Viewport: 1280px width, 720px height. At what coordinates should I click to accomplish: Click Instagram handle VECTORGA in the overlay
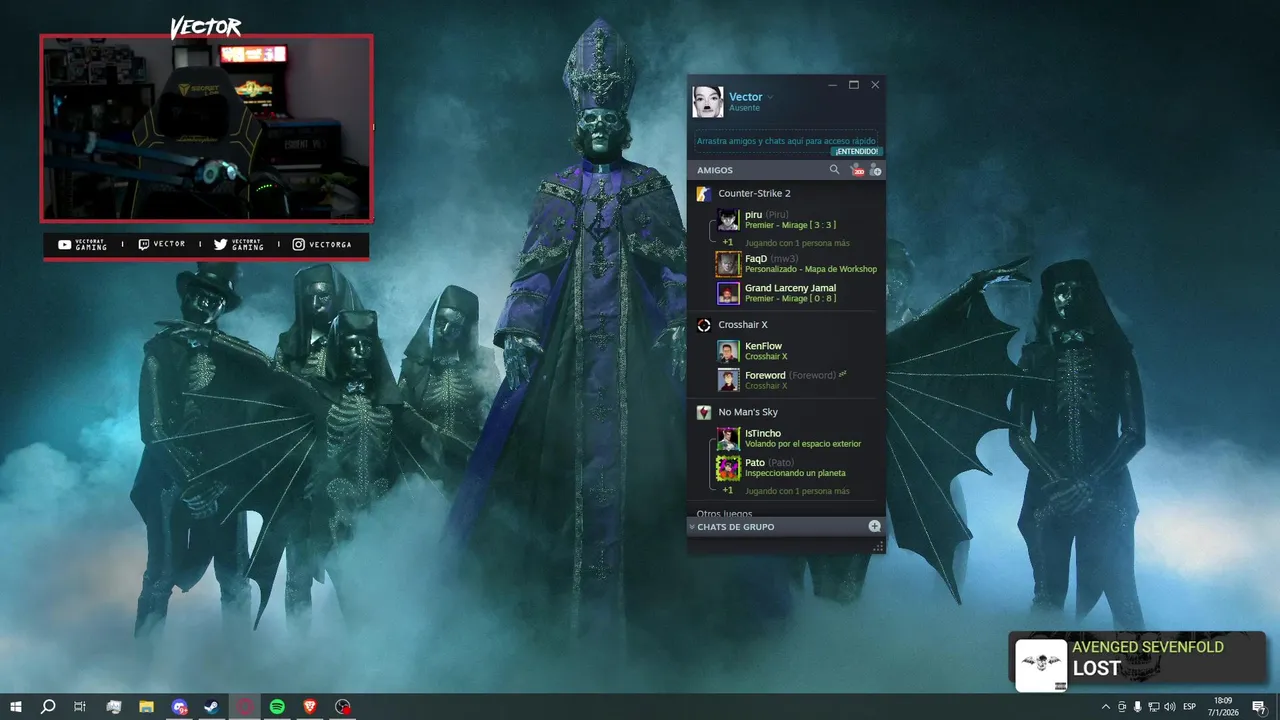coord(322,244)
